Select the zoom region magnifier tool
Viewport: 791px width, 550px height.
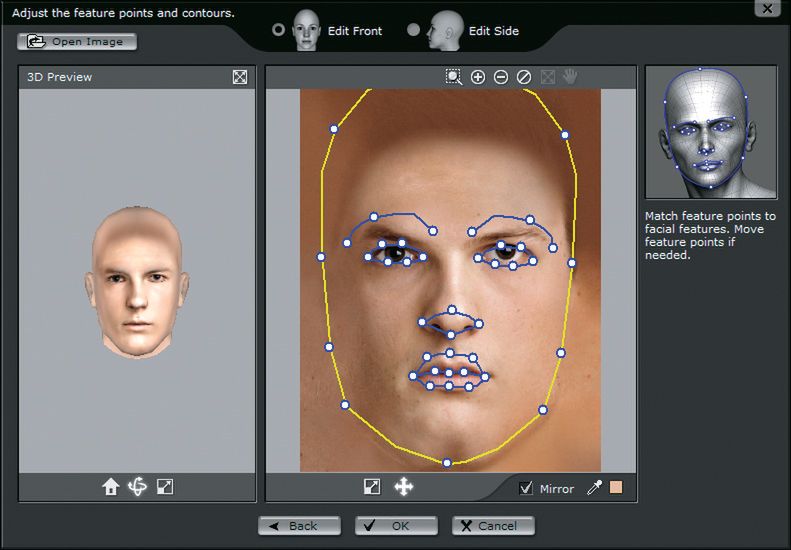455,77
